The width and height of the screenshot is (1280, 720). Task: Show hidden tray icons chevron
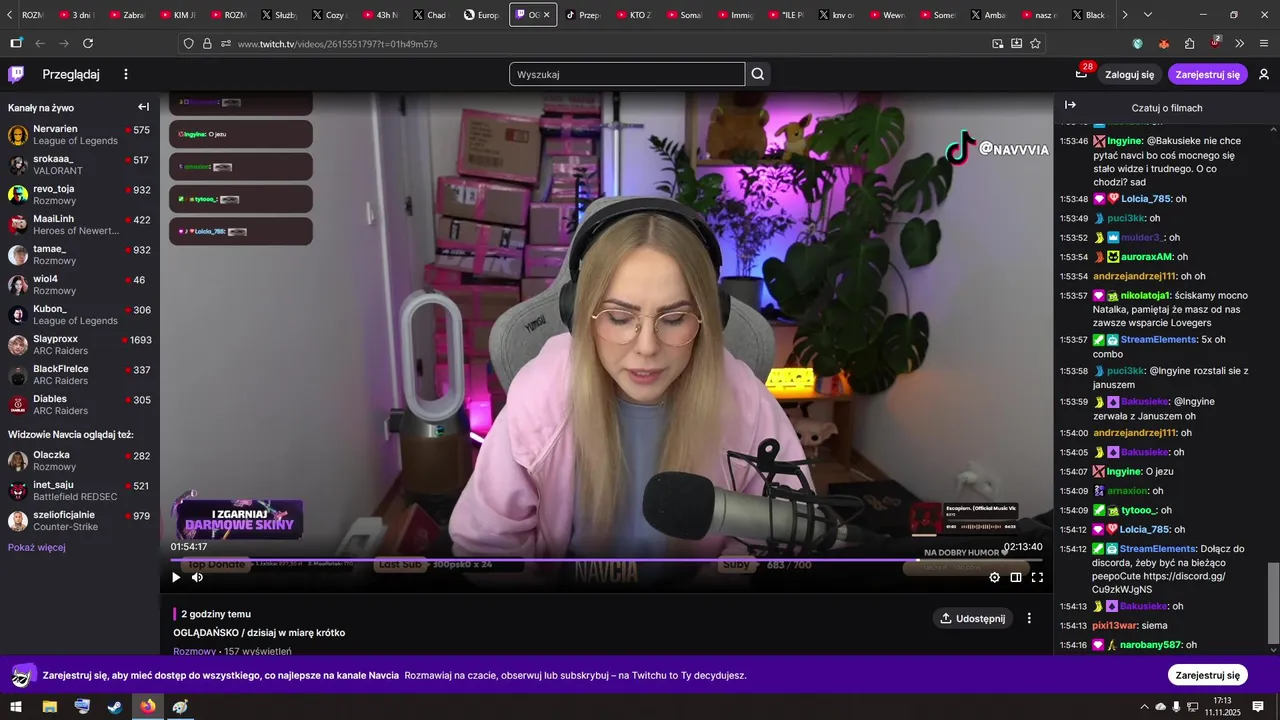point(1144,707)
